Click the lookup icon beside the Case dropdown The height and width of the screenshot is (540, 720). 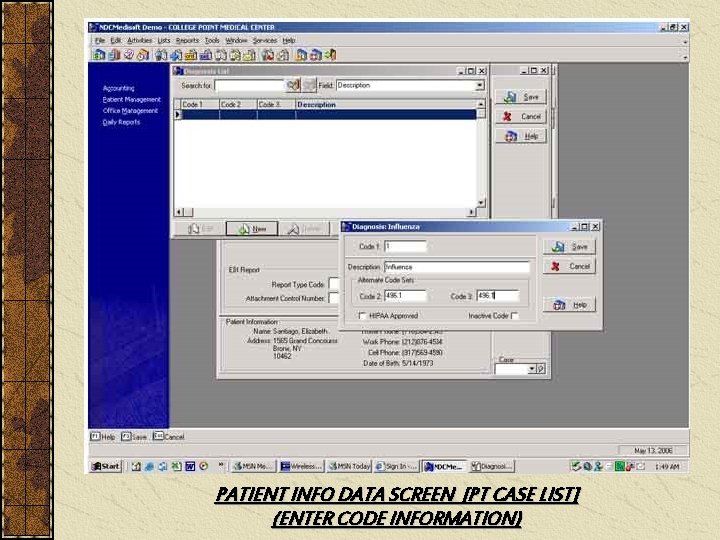tap(541, 369)
